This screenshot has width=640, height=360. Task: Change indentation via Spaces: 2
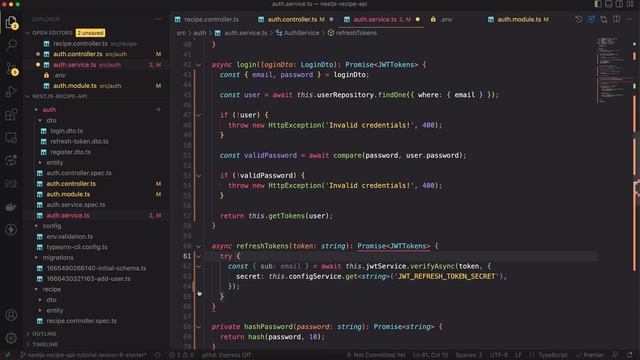(x=469, y=355)
